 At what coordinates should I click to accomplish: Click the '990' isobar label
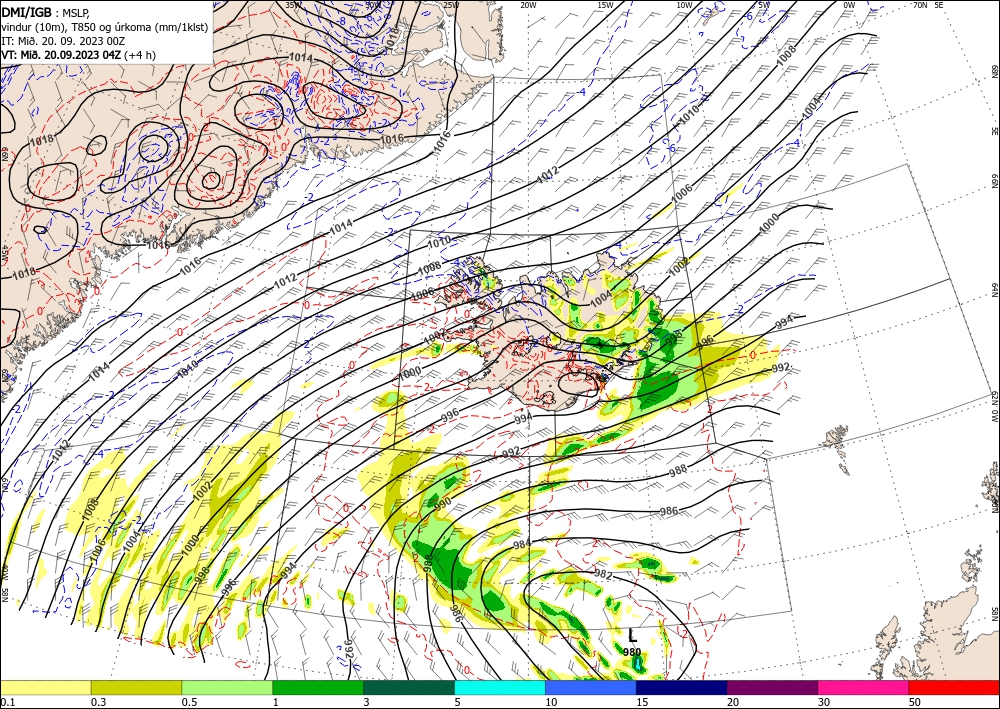pyautogui.click(x=443, y=503)
